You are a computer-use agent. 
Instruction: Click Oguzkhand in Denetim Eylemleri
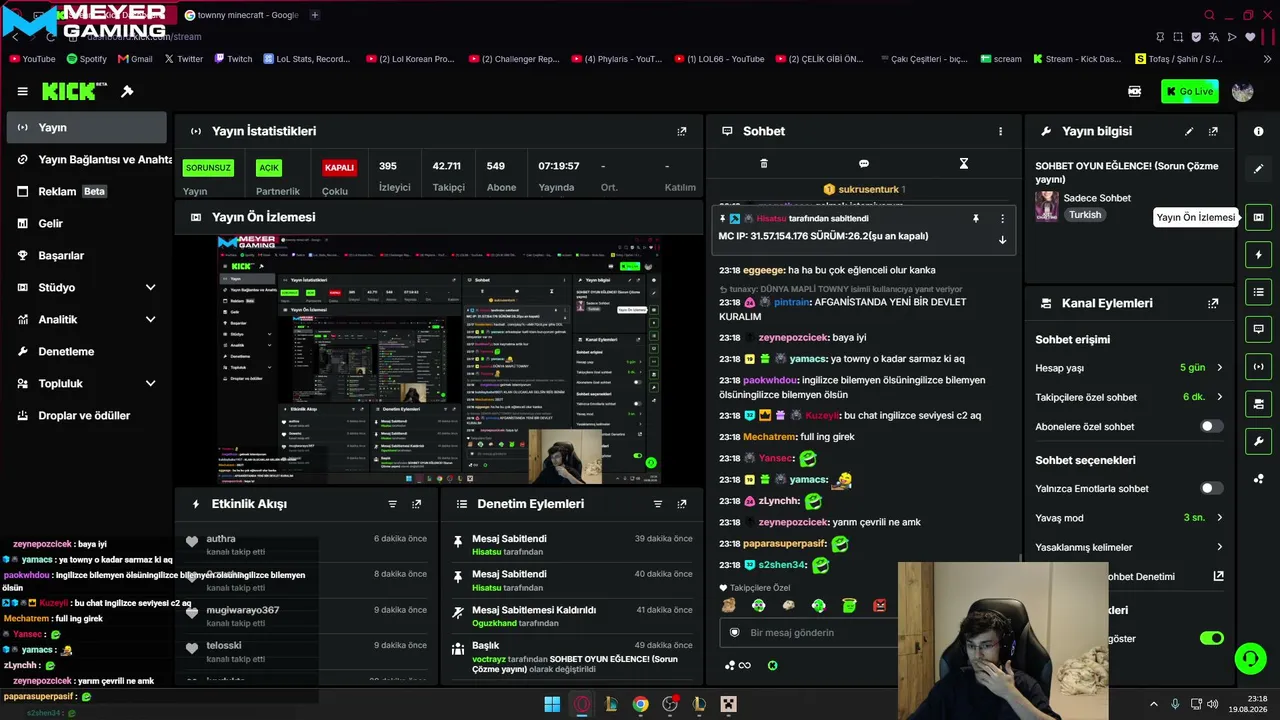click(x=494, y=623)
